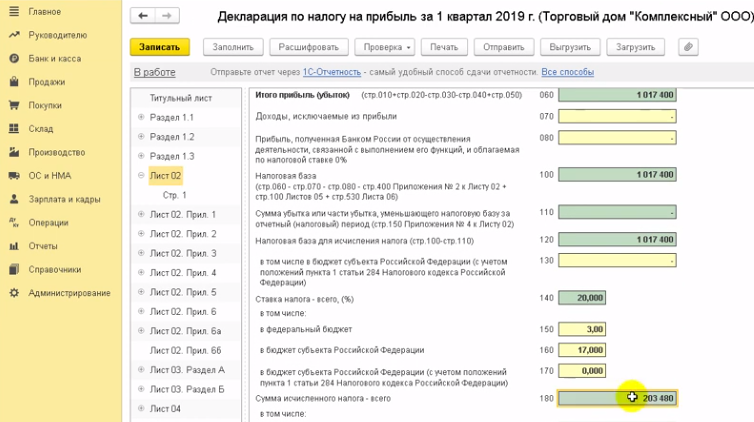Click the line 070 input field
Image resolution: width=754 pixels, height=422 pixels.
coord(617,116)
